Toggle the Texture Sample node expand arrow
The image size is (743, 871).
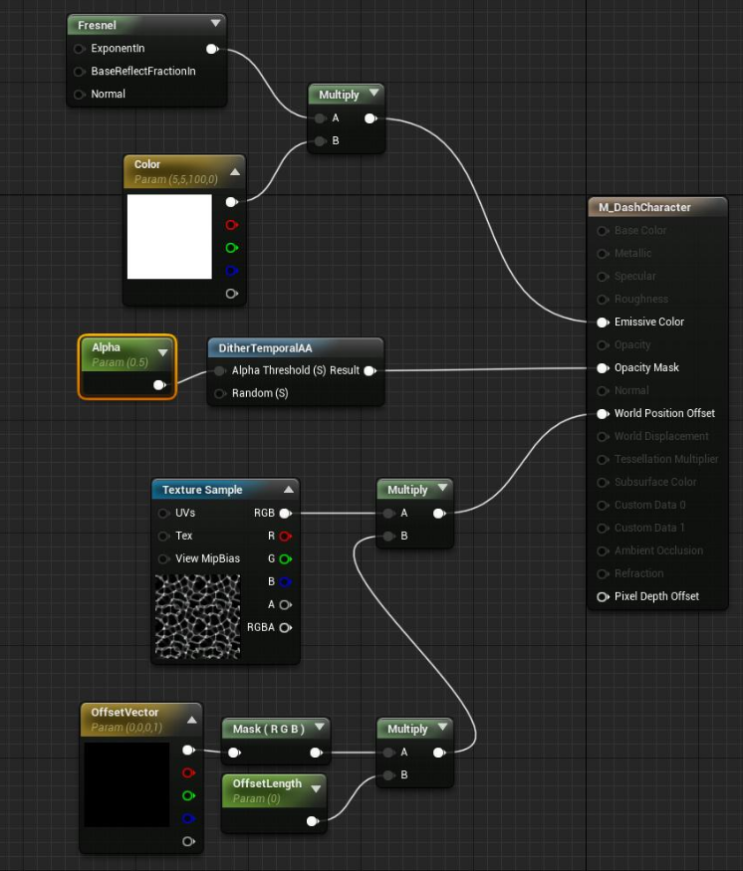[x=288, y=489]
